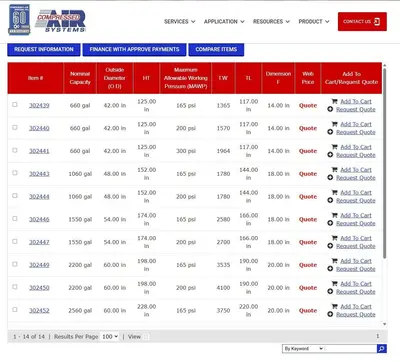Viewport: 400px width, 362px height.
Task: Click the plus icon for item 302439
Action: pos(330,109)
